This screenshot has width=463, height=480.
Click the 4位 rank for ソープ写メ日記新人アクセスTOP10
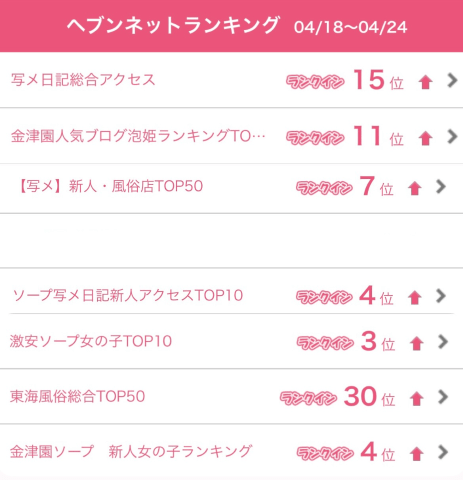[376, 296]
